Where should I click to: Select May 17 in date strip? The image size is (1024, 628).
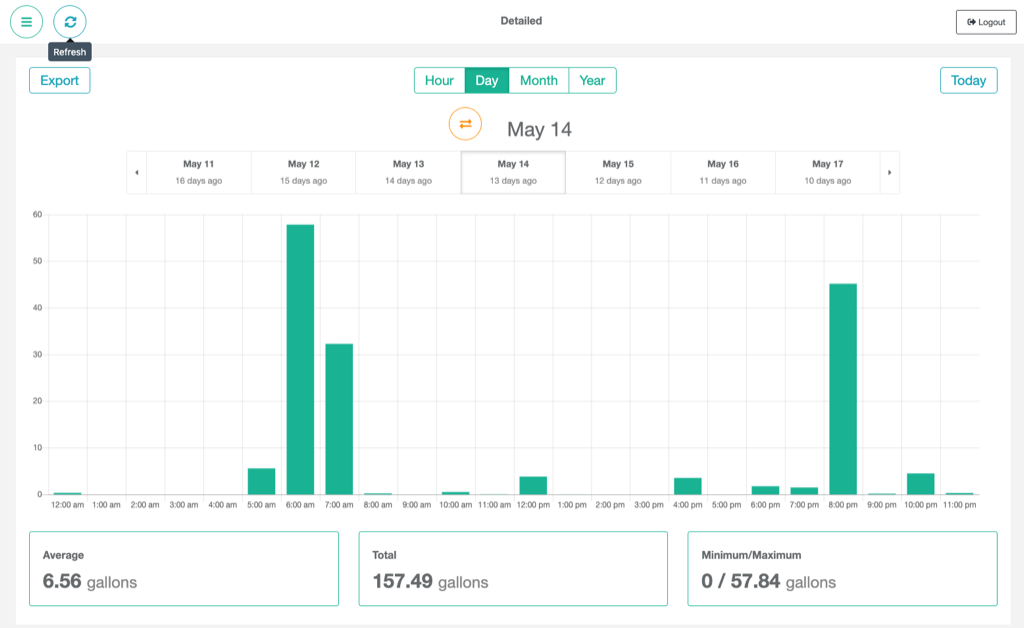(827, 172)
